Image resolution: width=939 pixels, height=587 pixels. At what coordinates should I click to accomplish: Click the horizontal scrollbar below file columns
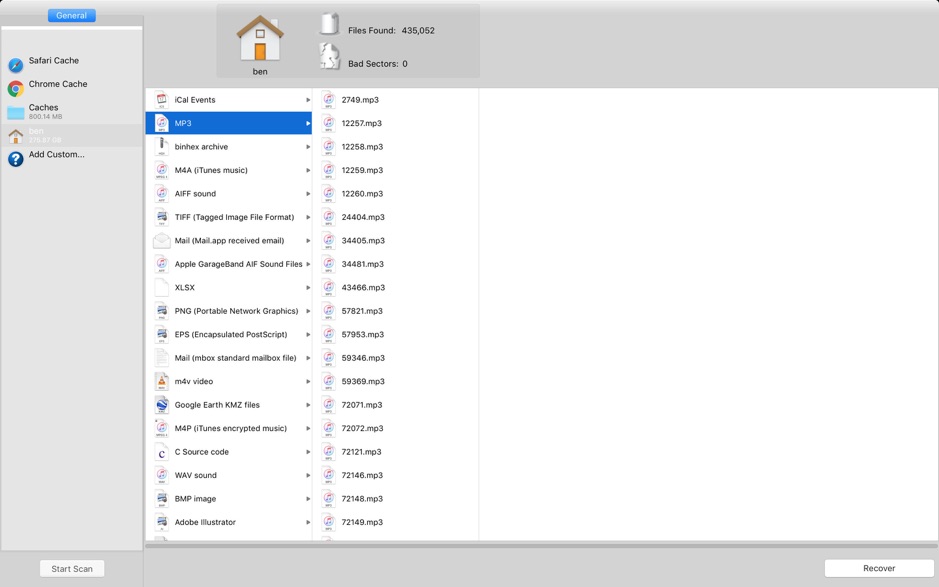541,545
